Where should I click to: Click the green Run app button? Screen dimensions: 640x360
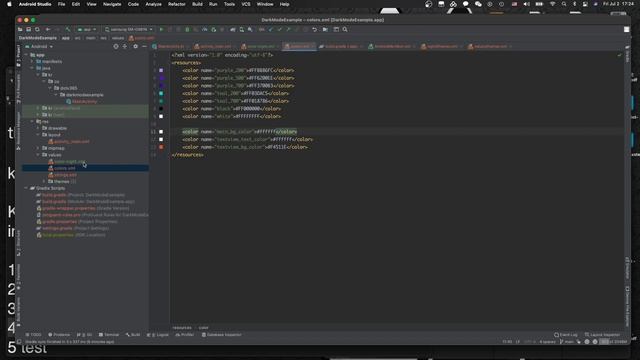click(161, 29)
